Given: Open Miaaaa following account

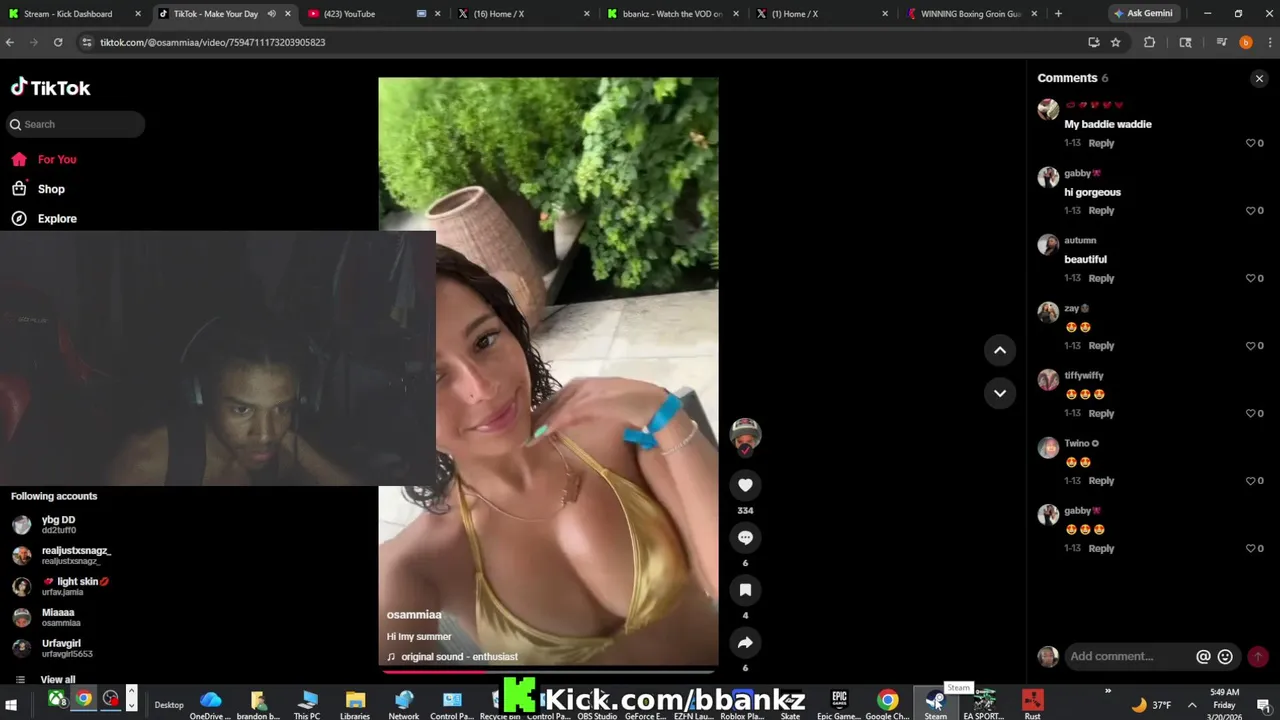Looking at the screenshot, I should [x=58, y=617].
